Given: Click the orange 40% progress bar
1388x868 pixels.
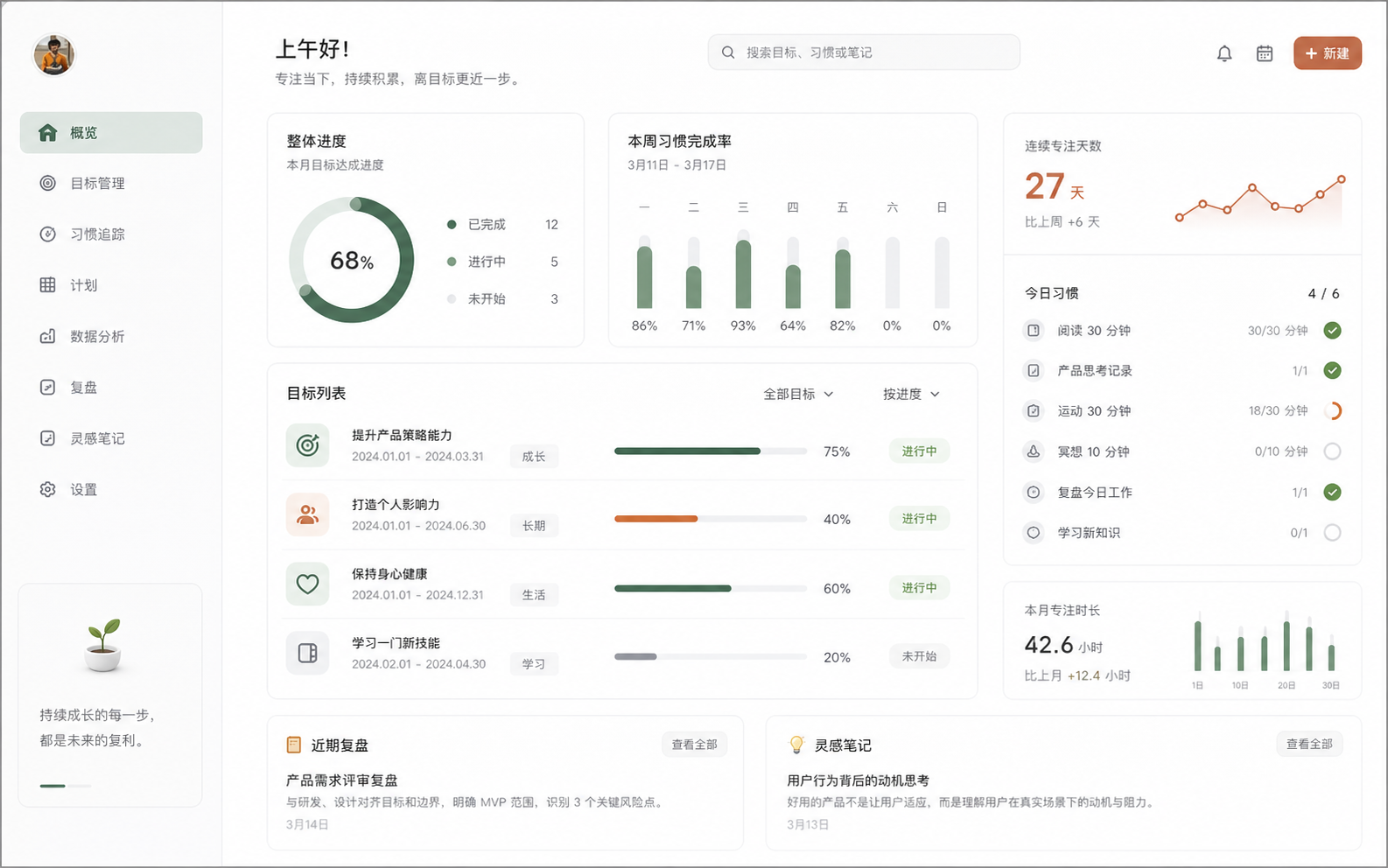Looking at the screenshot, I should [711, 519].
